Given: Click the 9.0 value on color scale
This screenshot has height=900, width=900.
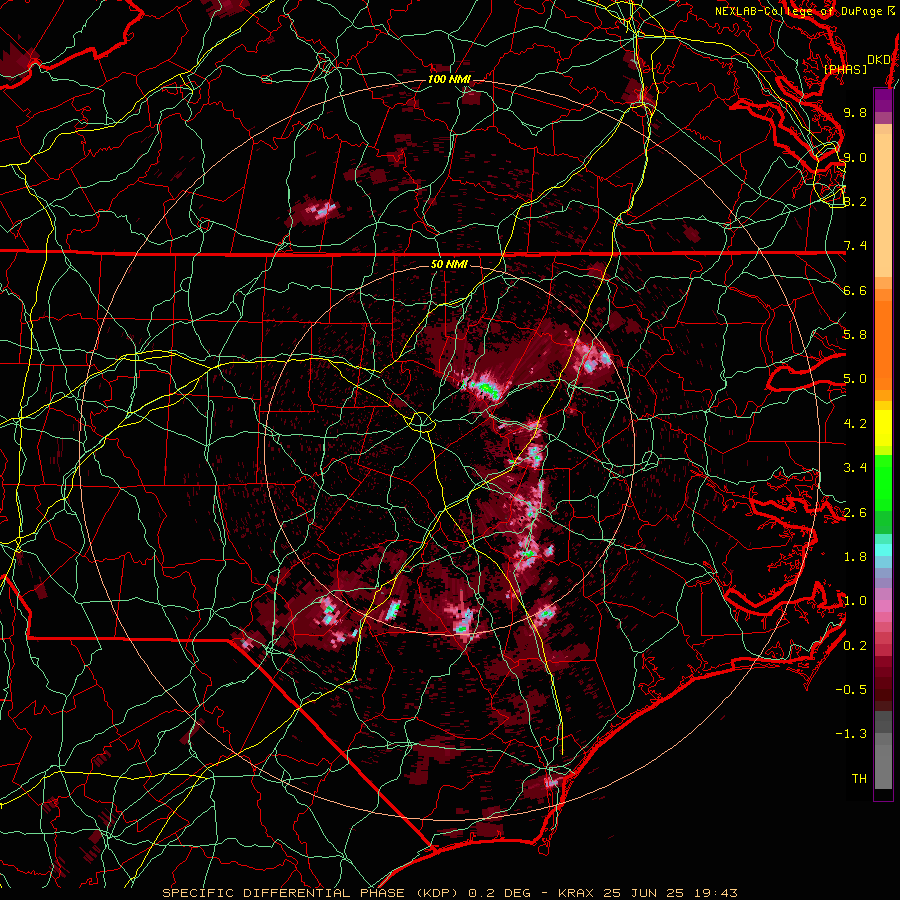Looking at the screenshot, I should click(x=855, y=157).
